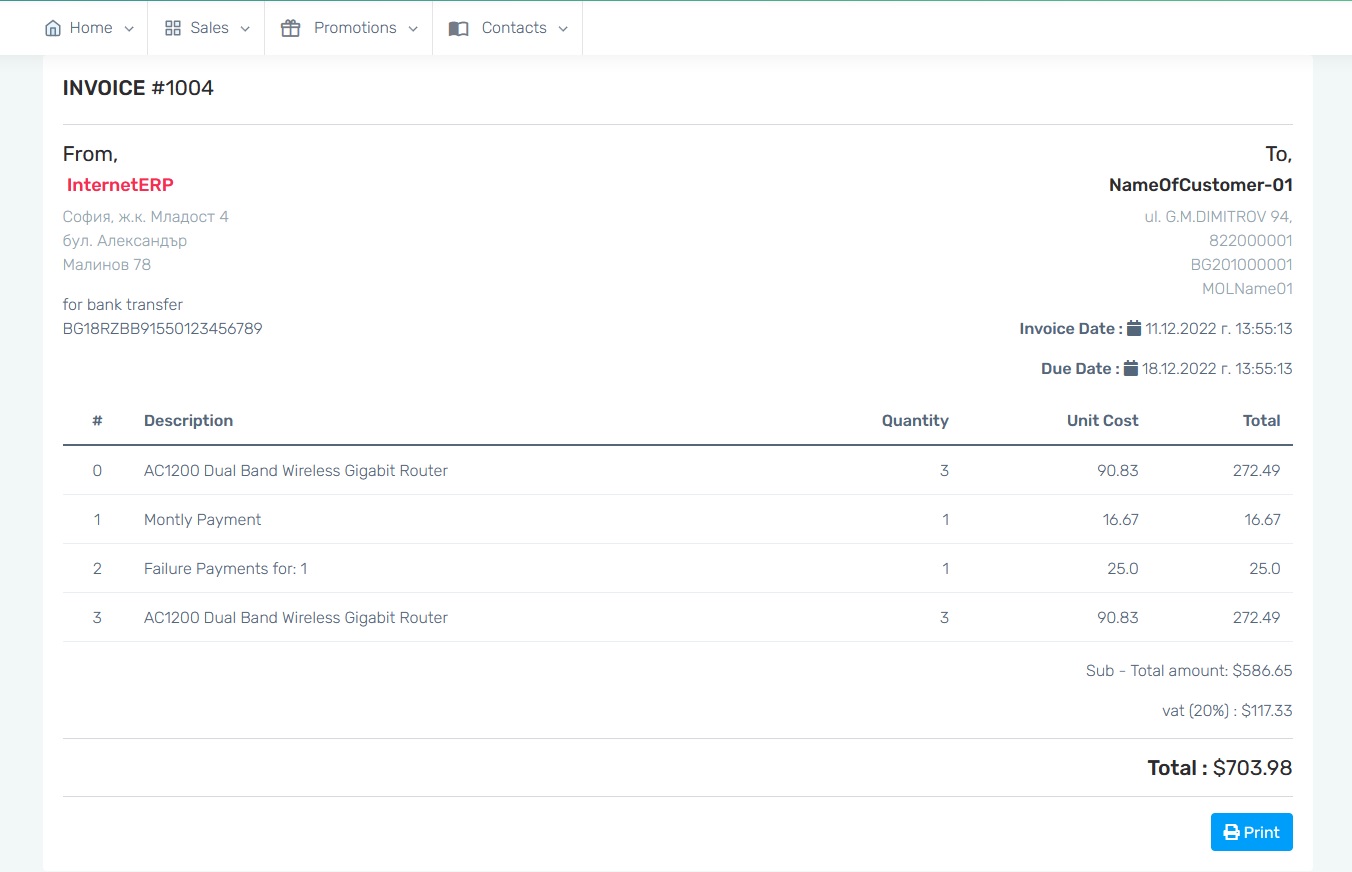Print the invoice
1352x872 pixels.
1252,832
